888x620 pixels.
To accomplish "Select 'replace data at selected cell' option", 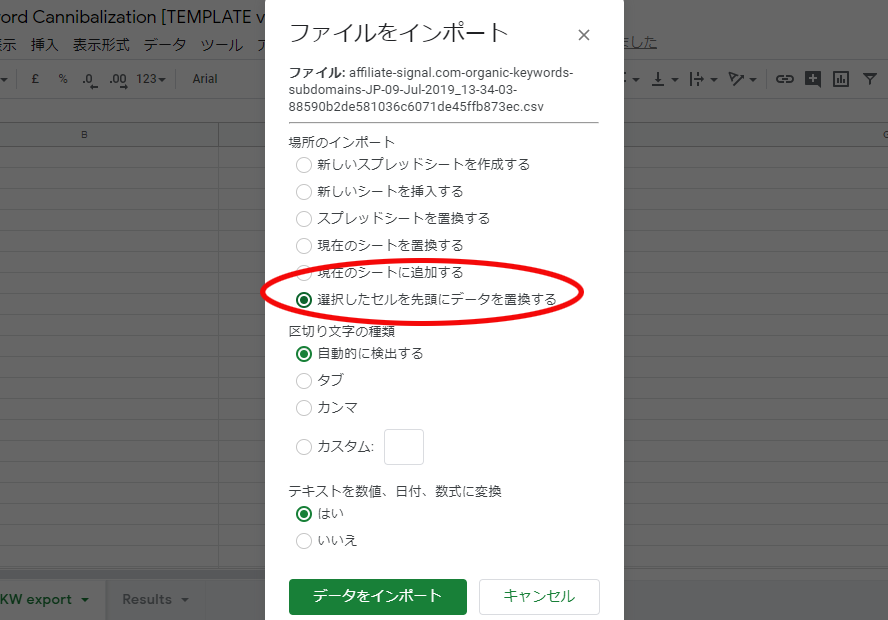I will point(304,300).
